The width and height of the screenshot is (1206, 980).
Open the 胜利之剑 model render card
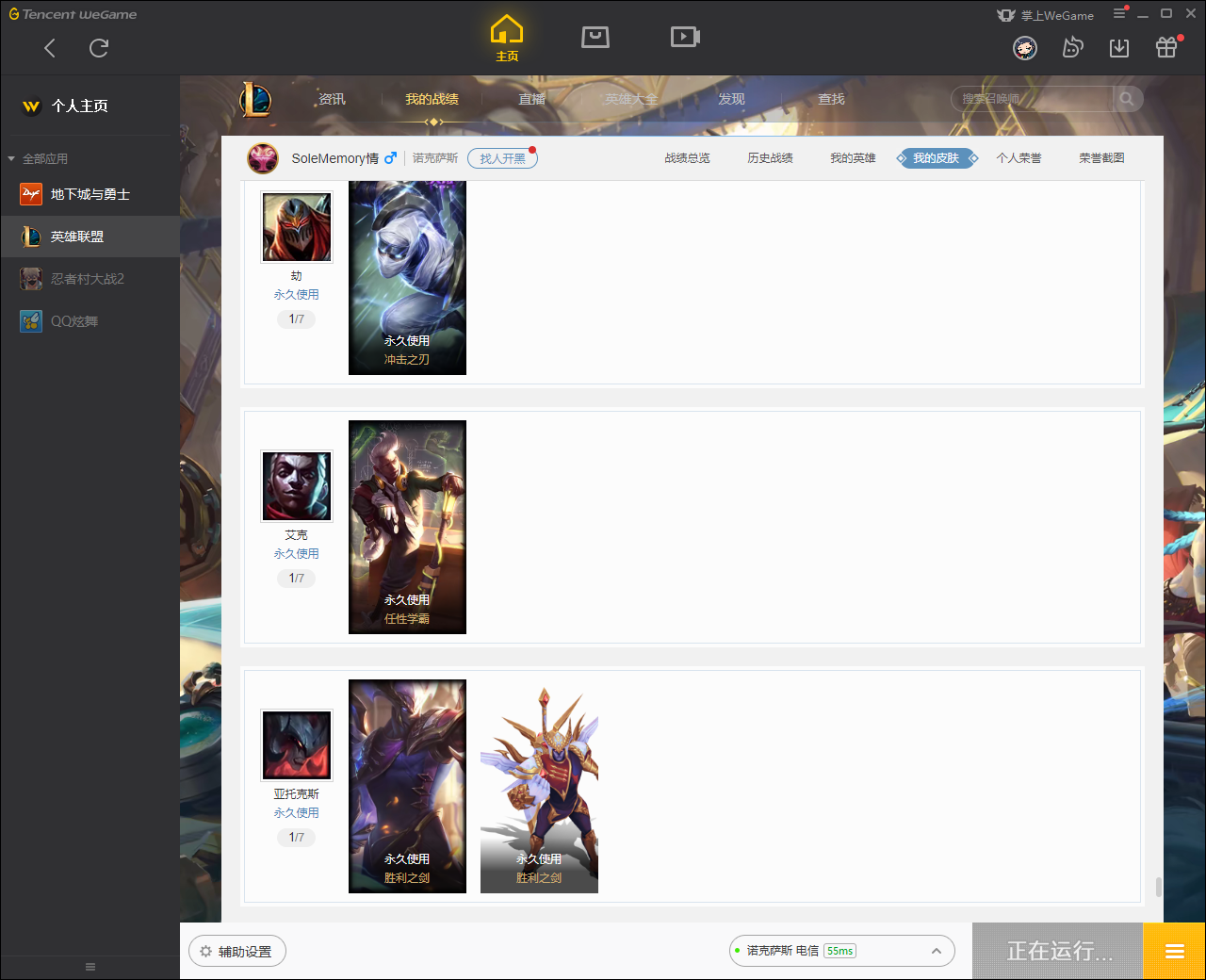[539, 786]
